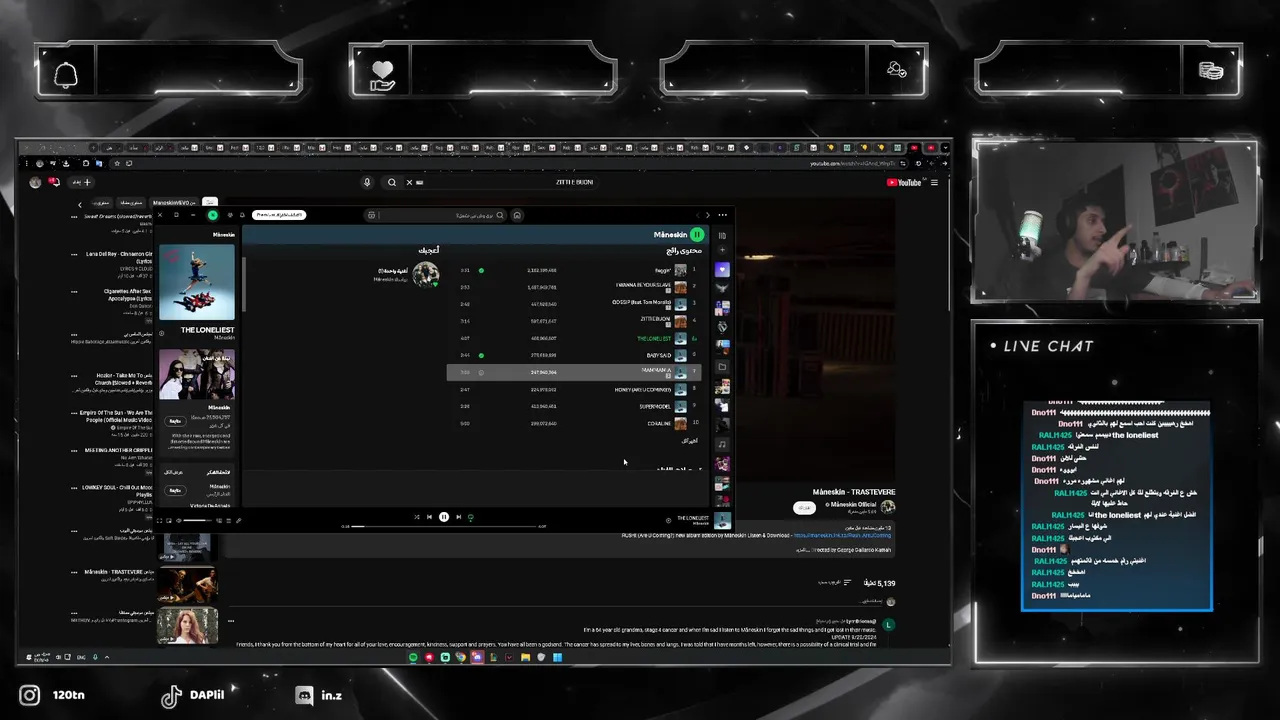Skip to next track in Spotify
The height and width of the screenshot is (720, 1280).
[458, 517]
